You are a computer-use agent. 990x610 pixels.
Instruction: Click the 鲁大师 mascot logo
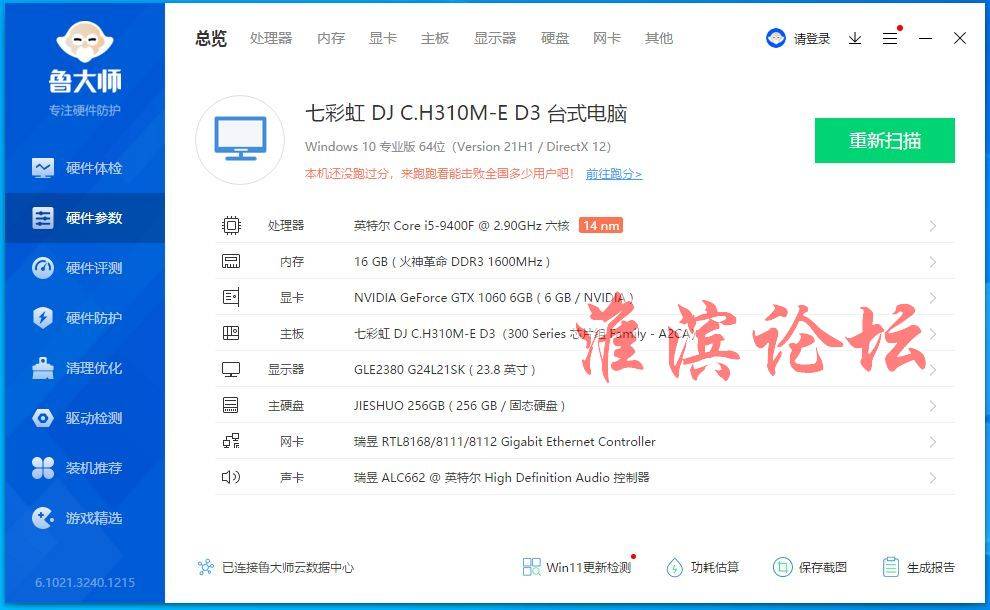coord(85,40)
